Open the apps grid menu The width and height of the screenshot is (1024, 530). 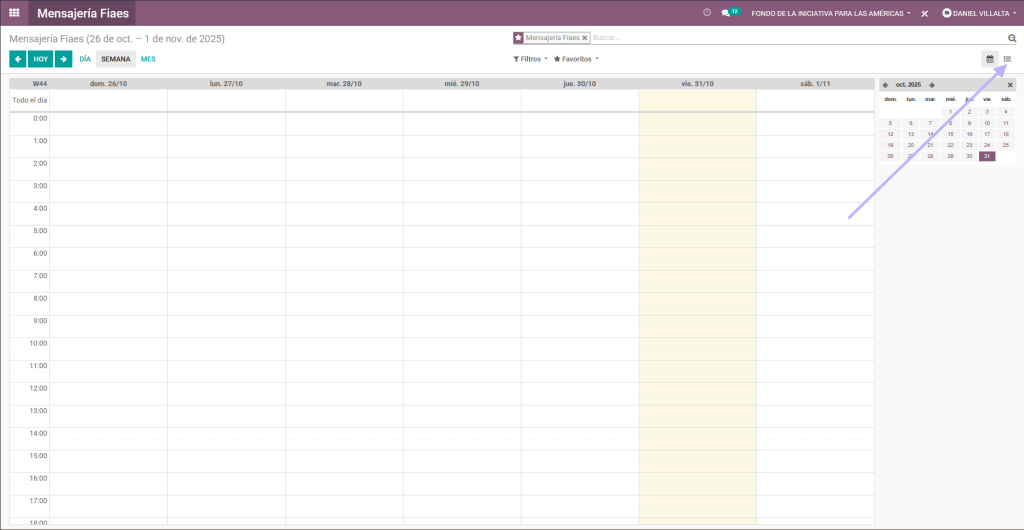pyautogui.click(x=14, y=13)
